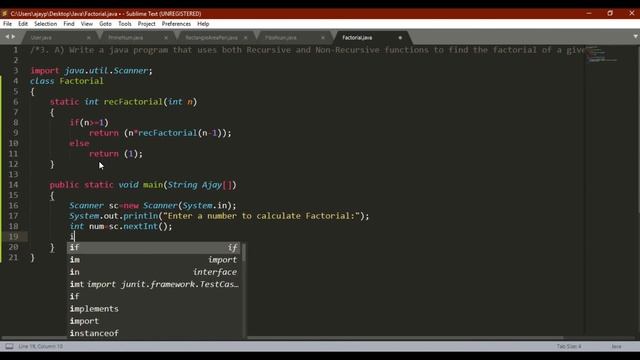Click Line 19, Column status text
This screenshot has width=640, height=360.
tap(40, 347)
